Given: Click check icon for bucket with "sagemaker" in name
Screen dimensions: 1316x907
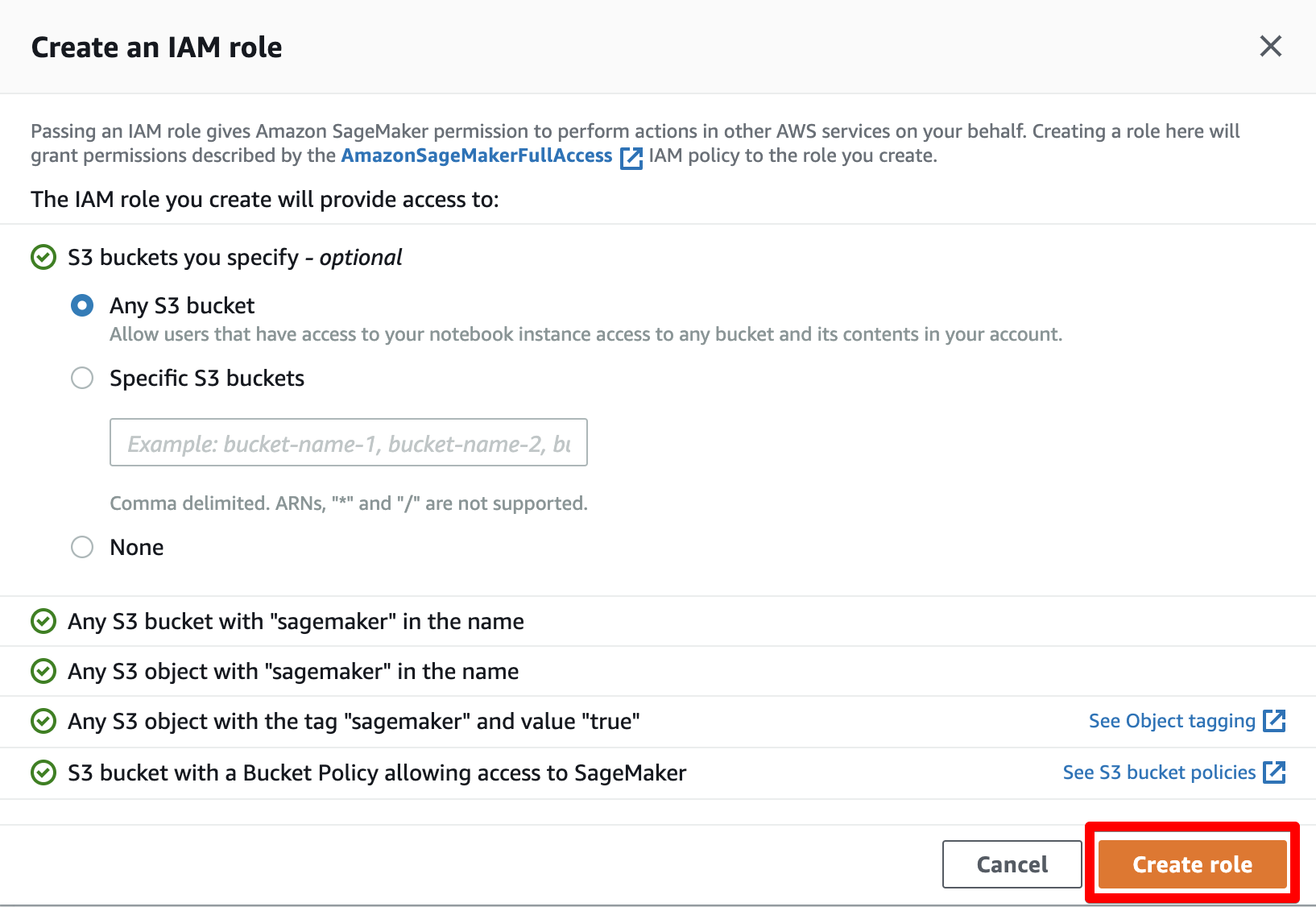Looking at the screenshot, I should pos(43,621).
